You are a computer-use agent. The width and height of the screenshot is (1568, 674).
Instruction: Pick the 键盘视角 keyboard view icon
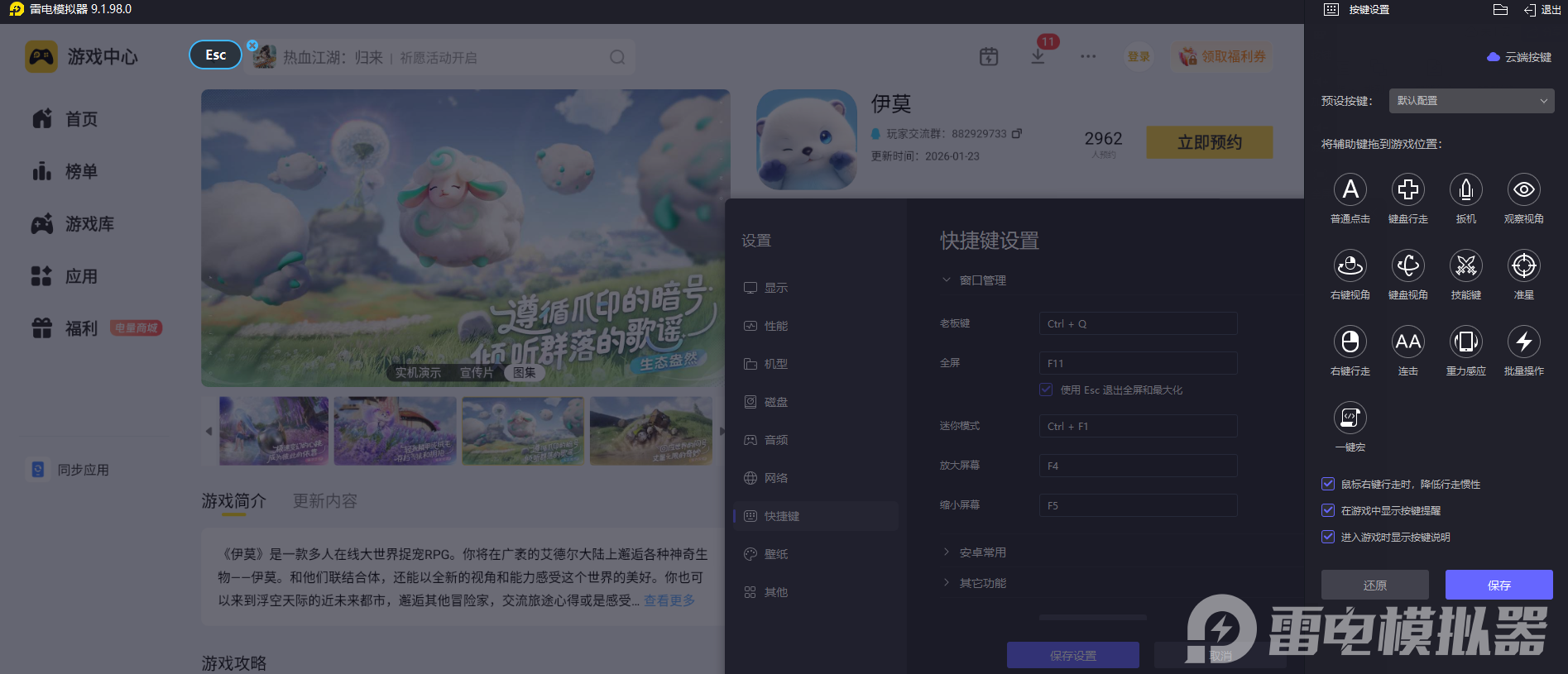coord(1408,265)
